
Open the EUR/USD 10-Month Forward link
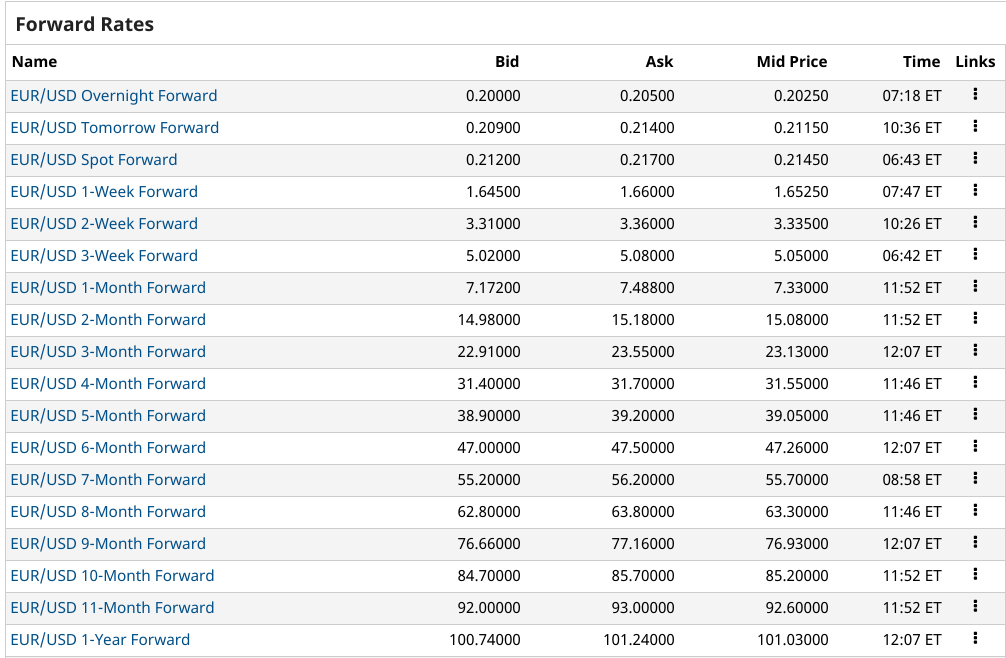(x=112, y=576)
